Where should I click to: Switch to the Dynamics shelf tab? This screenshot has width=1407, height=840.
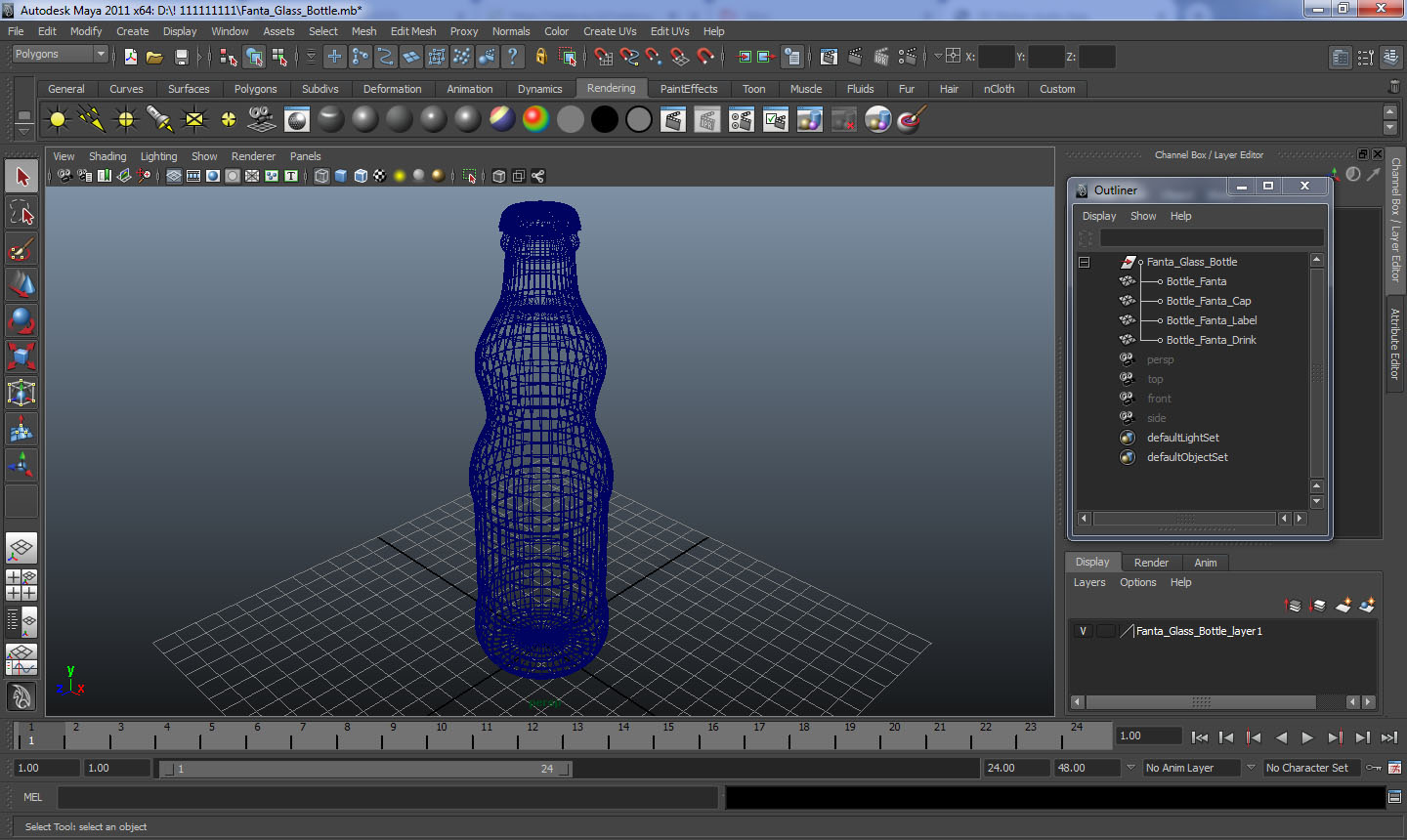coord(539,89)
